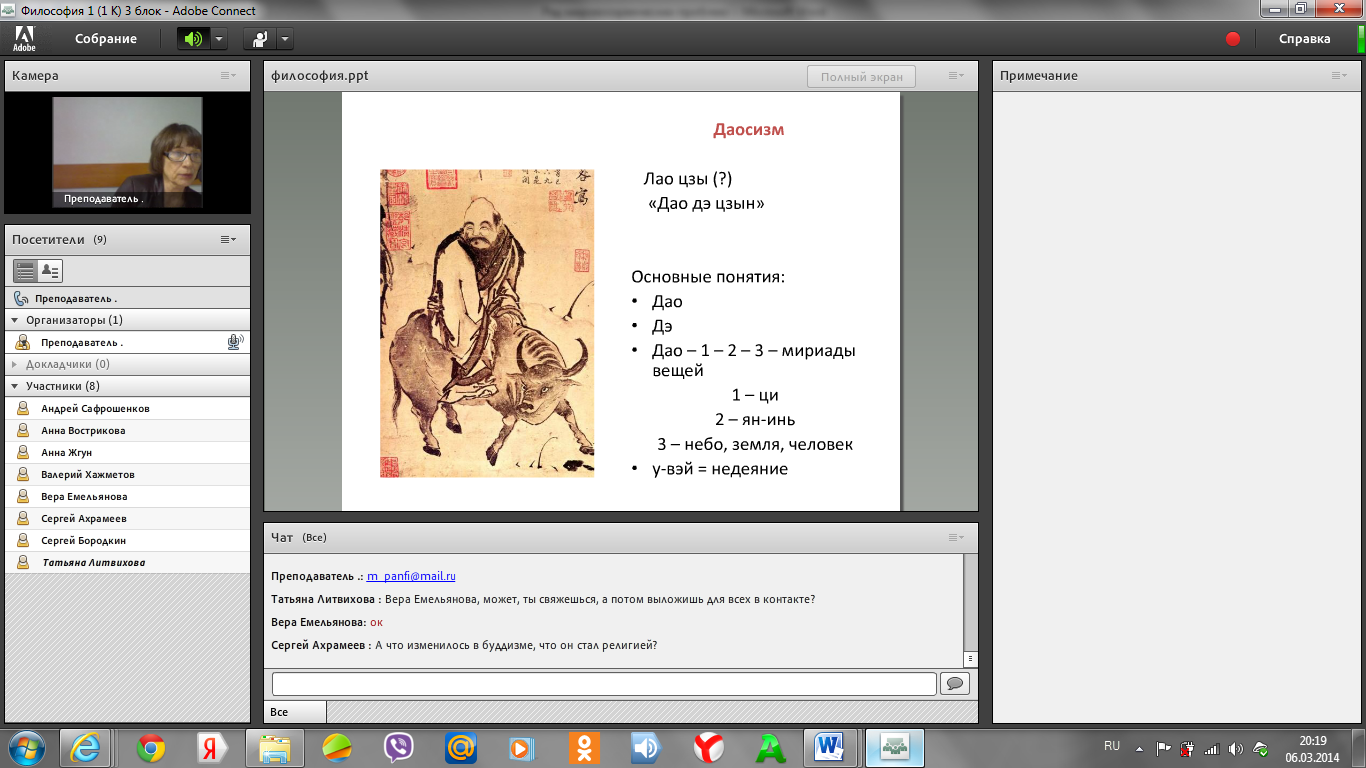Show hidden tray icons arrow
This screenshot has width=1366, height=768.
click(x=1139, y=748)
